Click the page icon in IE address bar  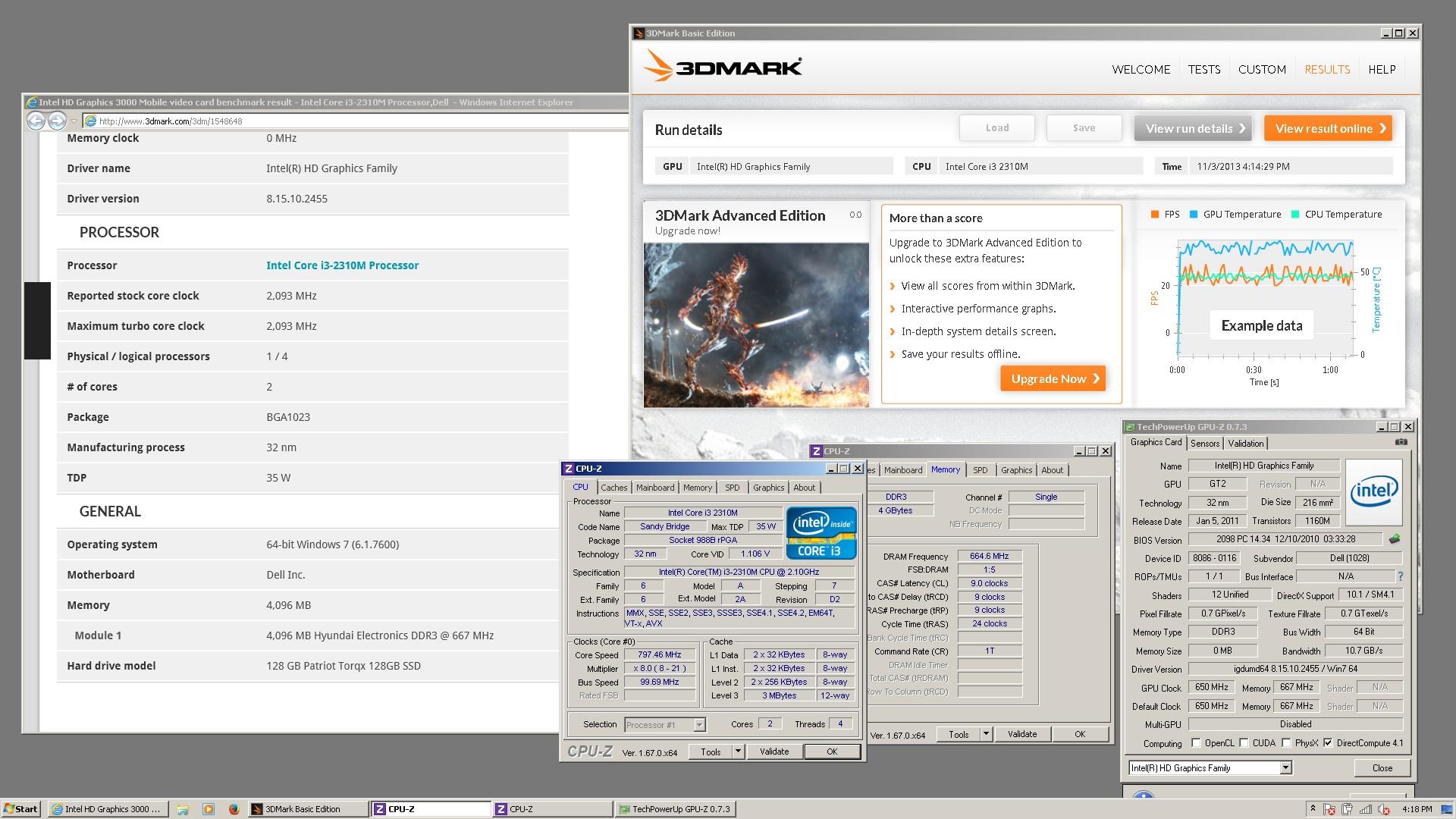[x=90, y=121]
